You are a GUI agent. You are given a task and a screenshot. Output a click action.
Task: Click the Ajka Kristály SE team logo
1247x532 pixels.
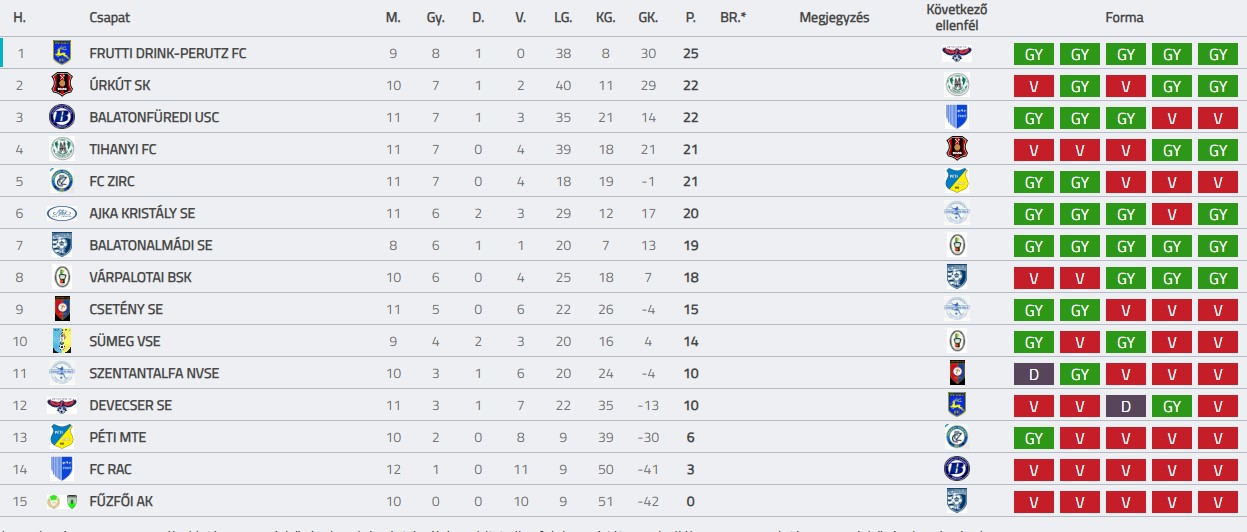click(62, 213)
